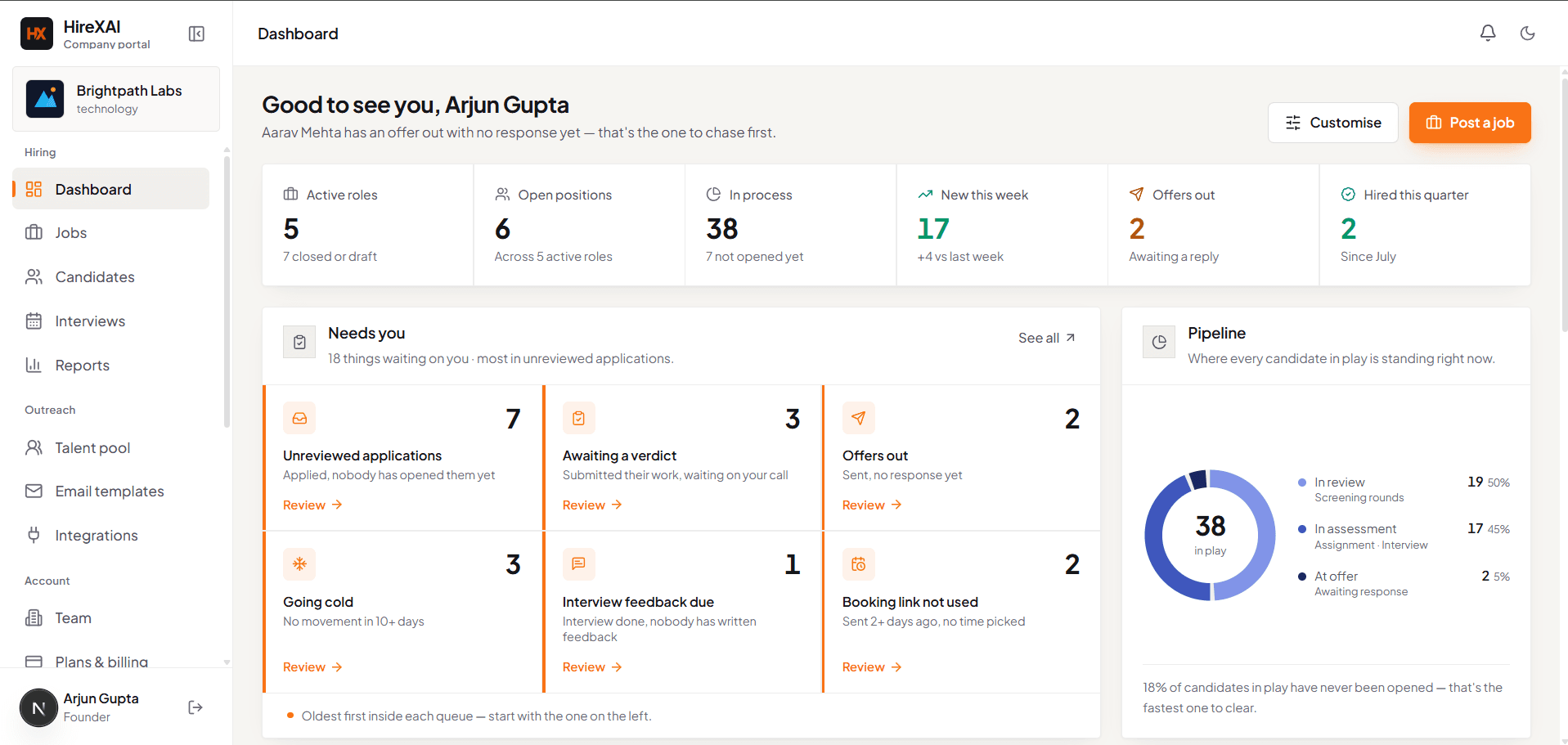Click the Going cold snowflake icon
Image resolution: width=1568 pixels, height=745 pixels.
click(299, 563)
